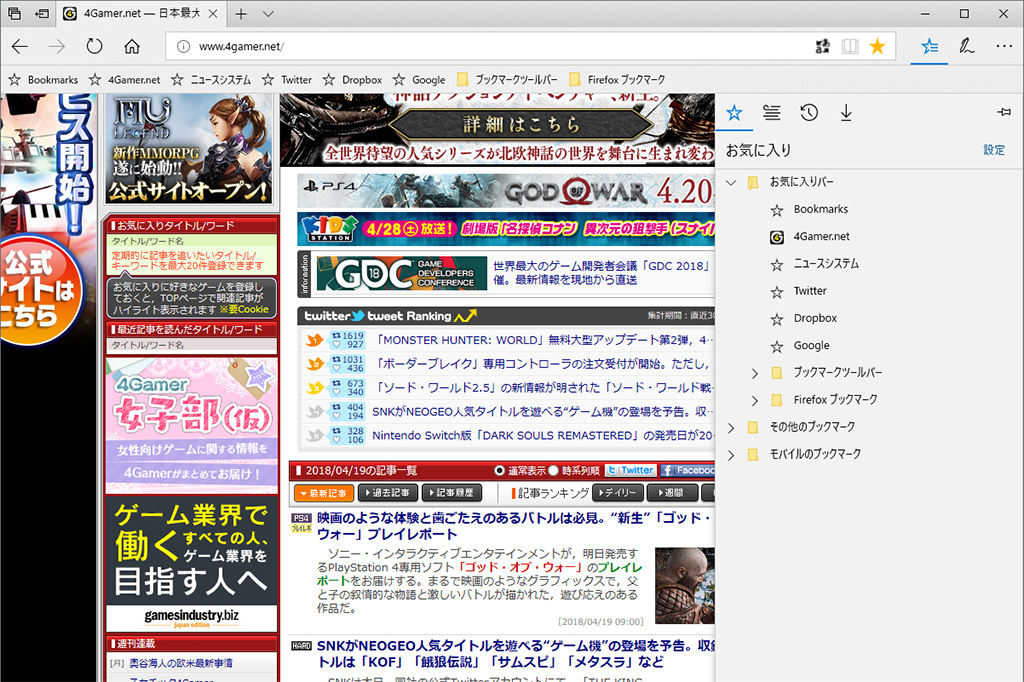Click Google on the favorites bar
This screenshot has height=682, width=1024.
[419, 80]
